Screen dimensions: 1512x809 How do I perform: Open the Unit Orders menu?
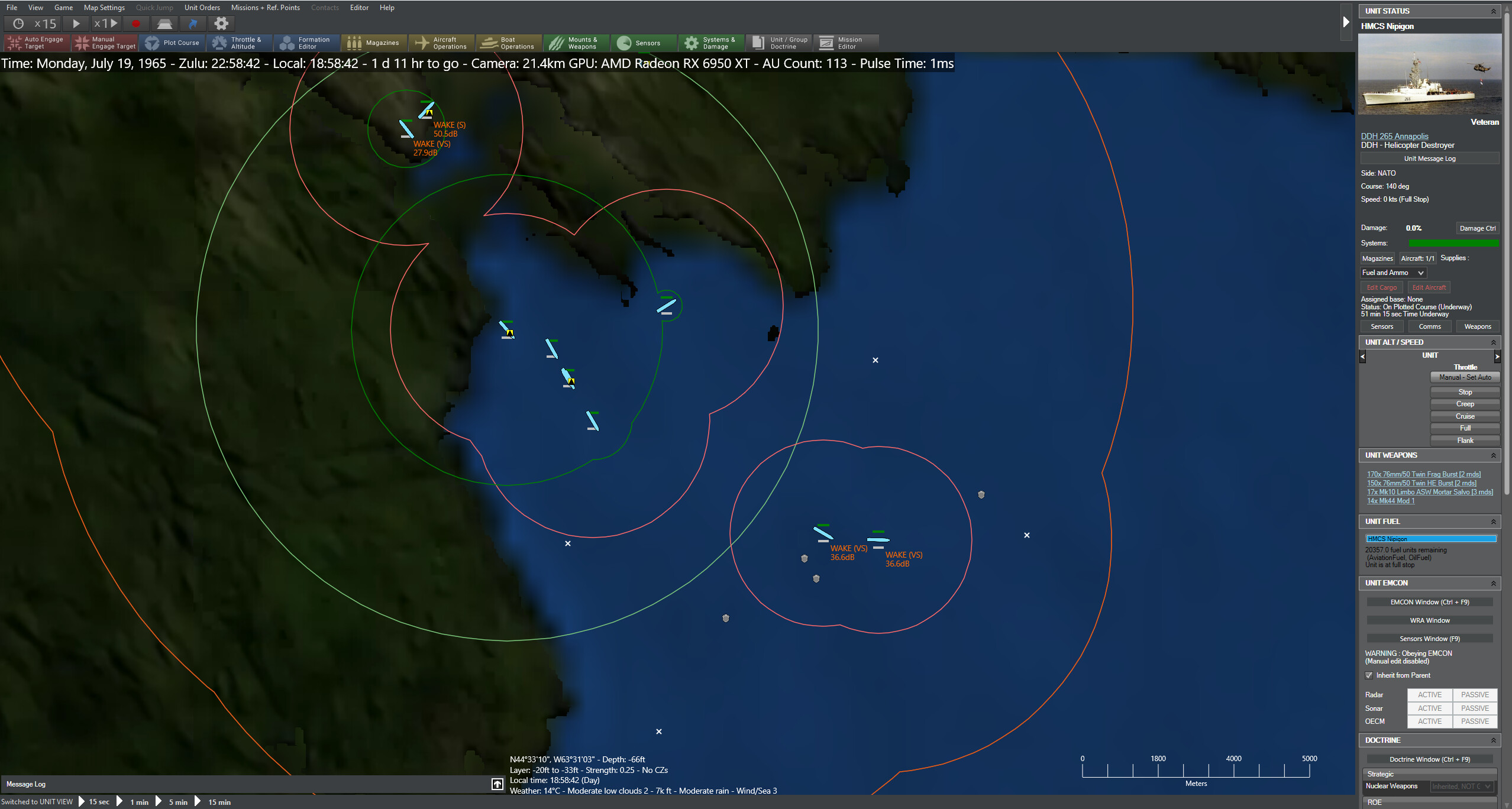point(202,8)
